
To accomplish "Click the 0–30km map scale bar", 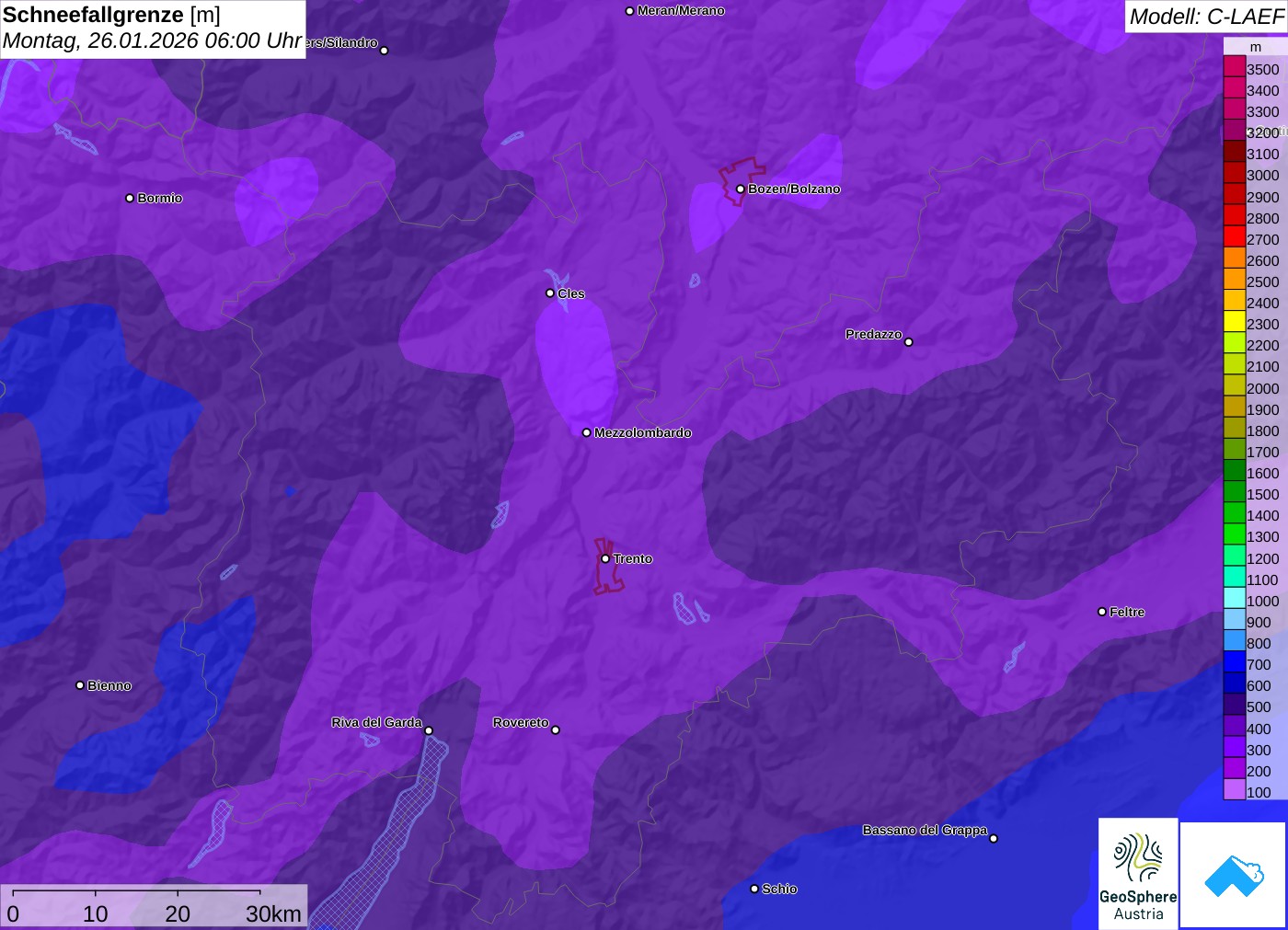I will tap(153, 905).
